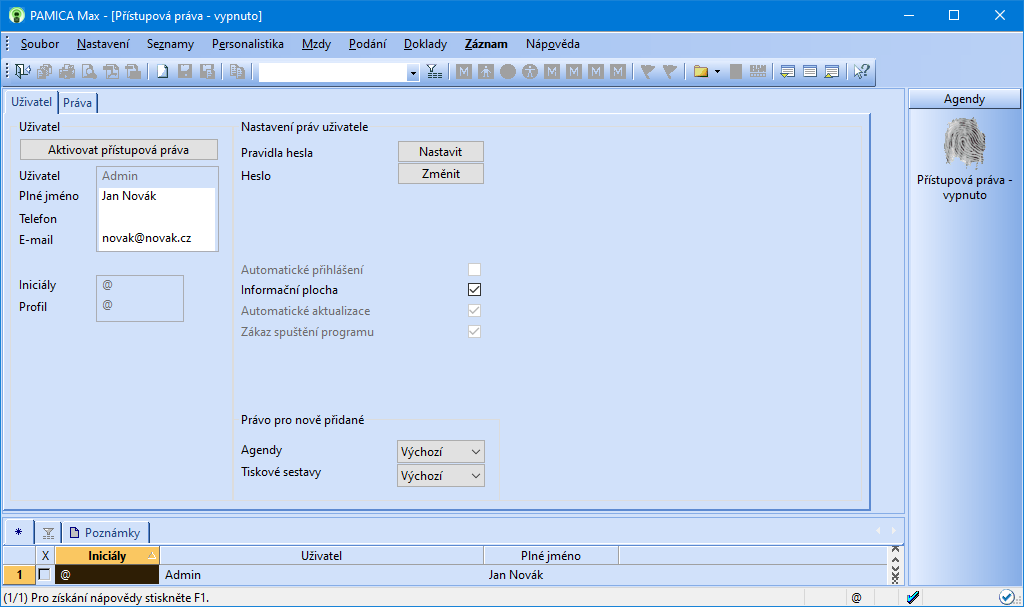Open the Soubor menu

coord(40,44)
